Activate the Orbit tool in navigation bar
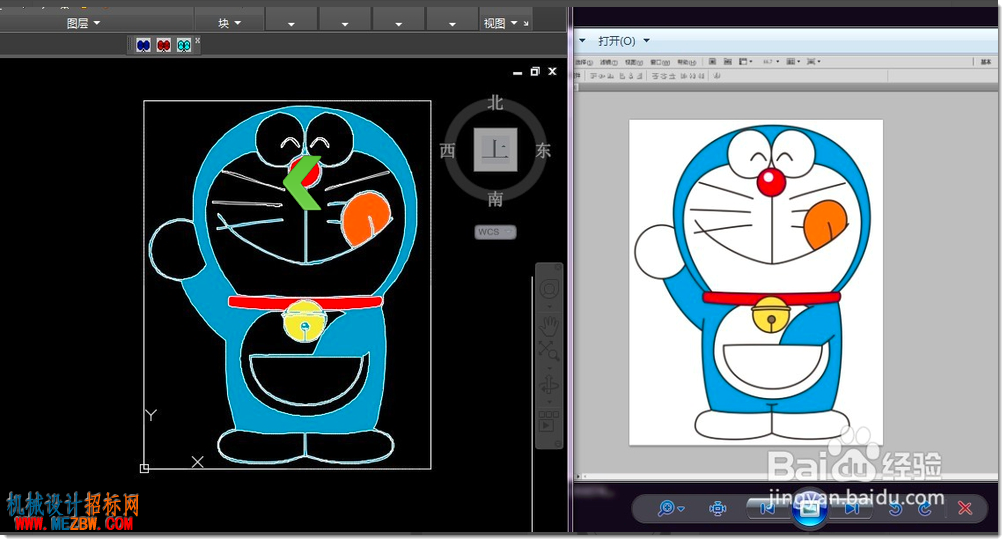1006x543 pixels. point(549,385)
